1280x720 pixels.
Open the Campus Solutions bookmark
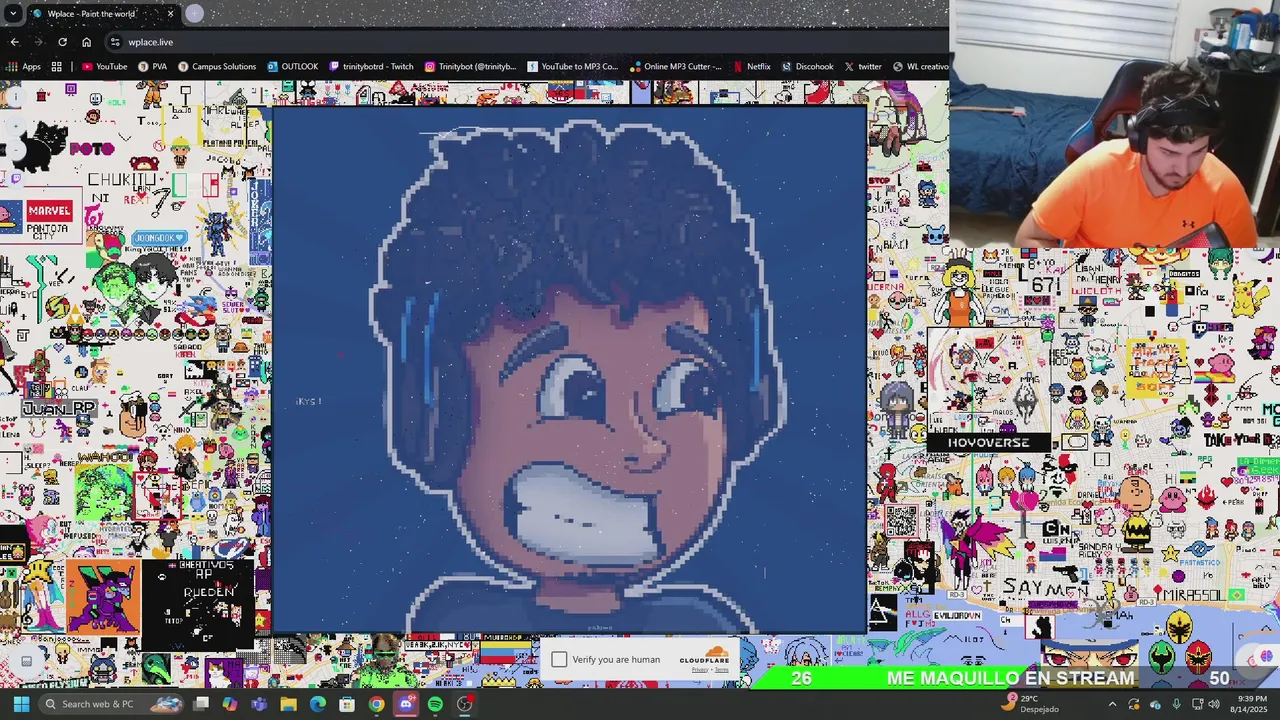[216, 66]
